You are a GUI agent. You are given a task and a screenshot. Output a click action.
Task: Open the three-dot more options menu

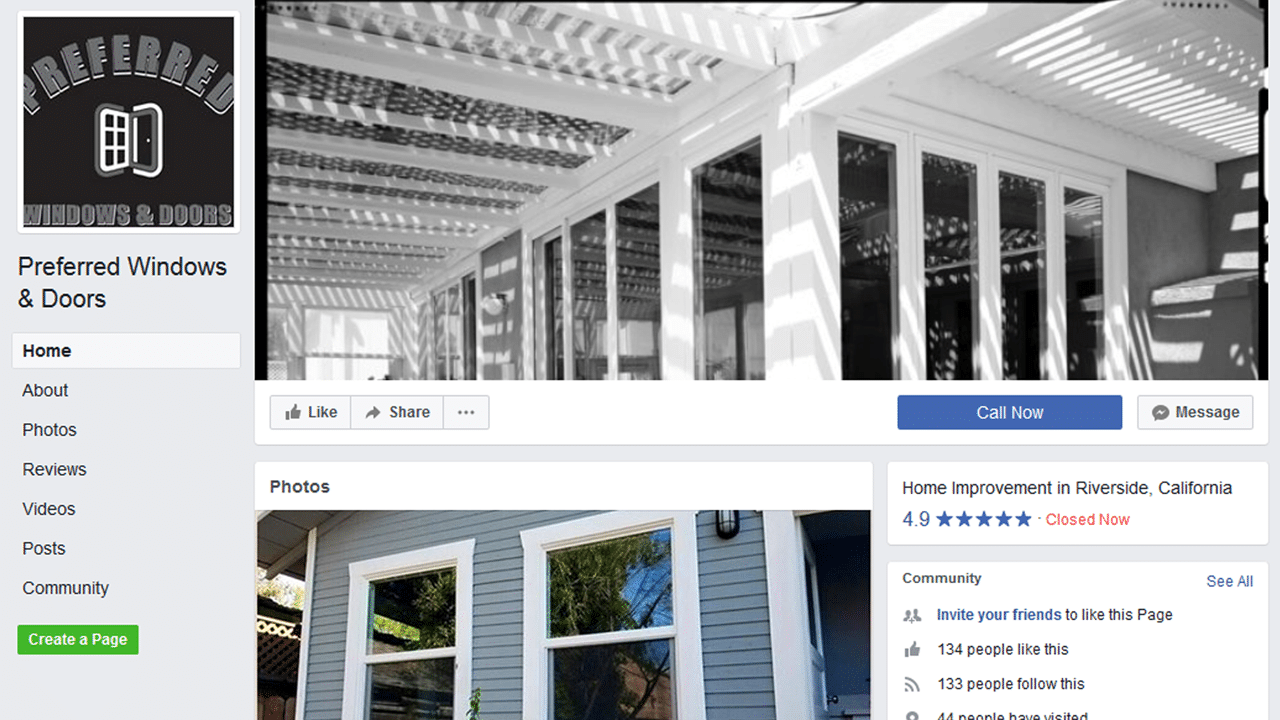pos(466,412)
